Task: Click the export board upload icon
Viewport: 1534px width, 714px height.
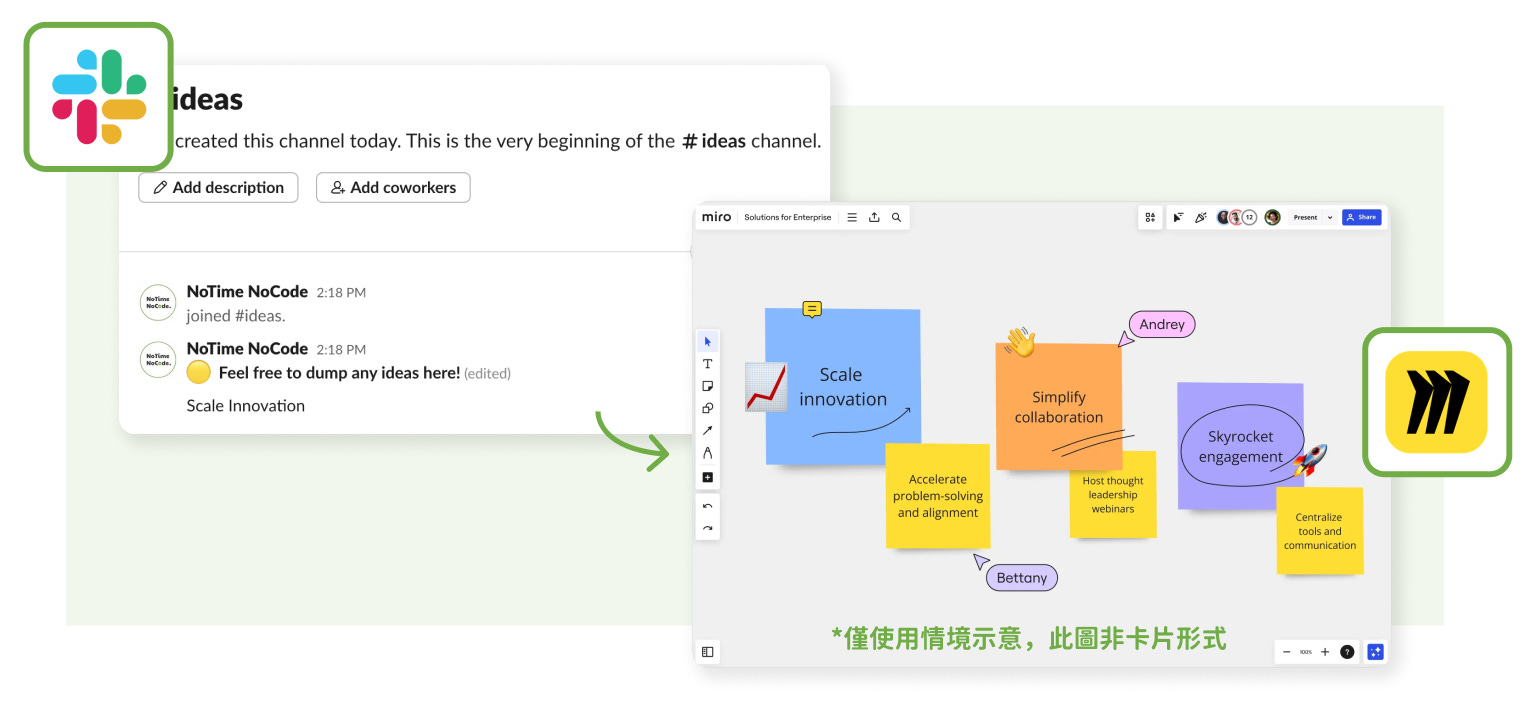Action: pos(874,217)
